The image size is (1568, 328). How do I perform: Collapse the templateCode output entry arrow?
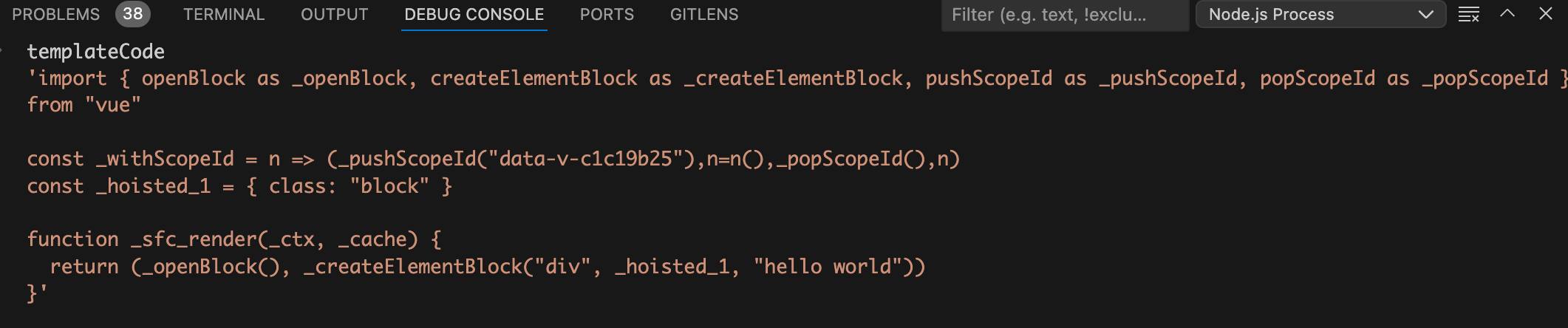click(x=3, y=51)
